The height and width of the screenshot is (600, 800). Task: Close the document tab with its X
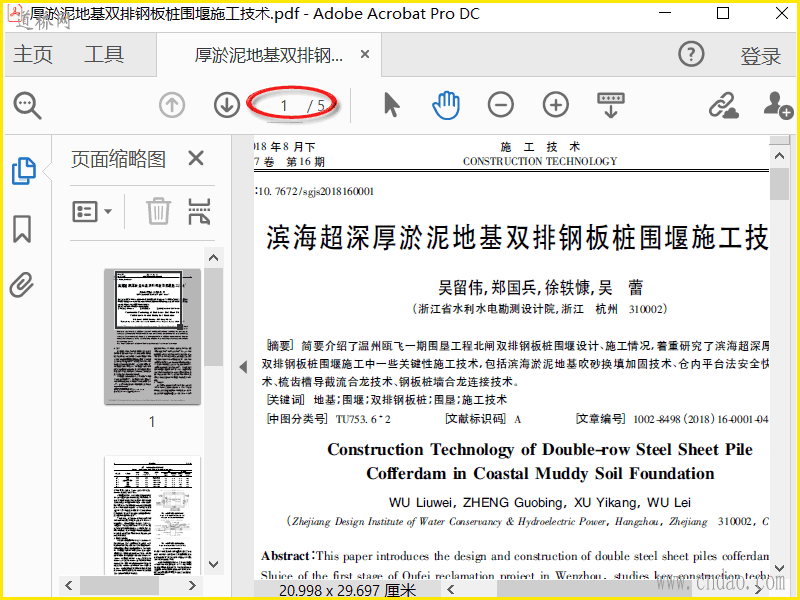[x=365, y=54]
